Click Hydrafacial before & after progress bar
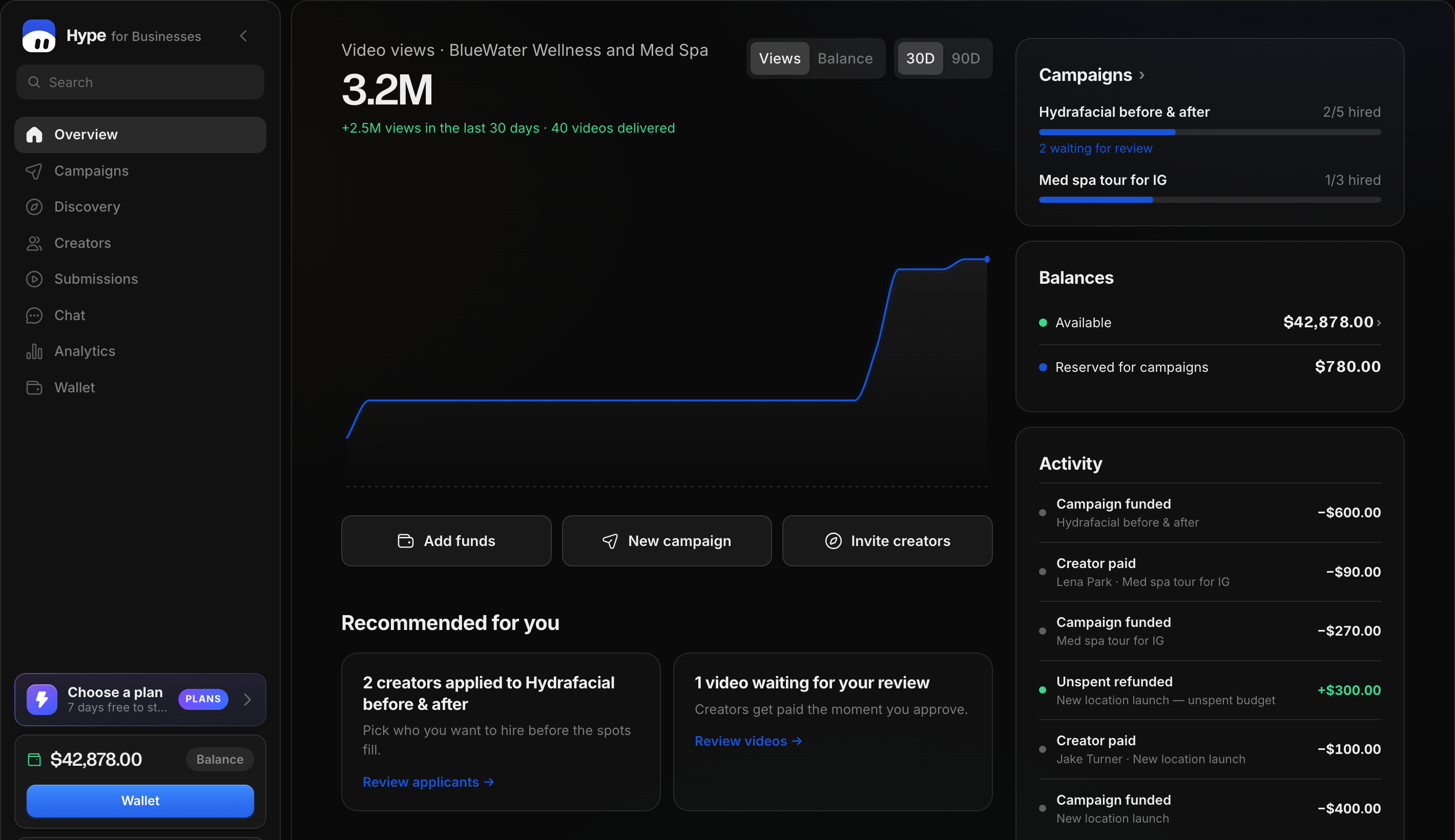This screenshot has height=840, width=1455. [1209, 133]
